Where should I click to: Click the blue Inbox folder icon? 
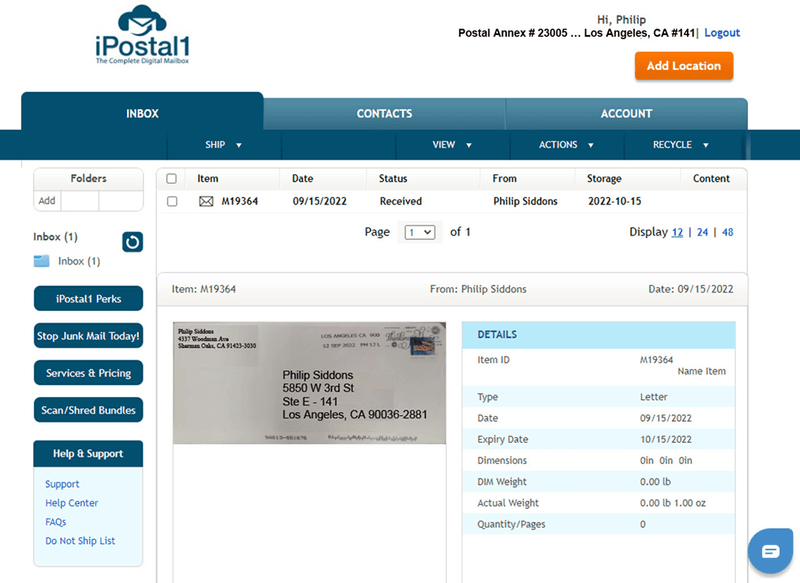click(41, 261)
